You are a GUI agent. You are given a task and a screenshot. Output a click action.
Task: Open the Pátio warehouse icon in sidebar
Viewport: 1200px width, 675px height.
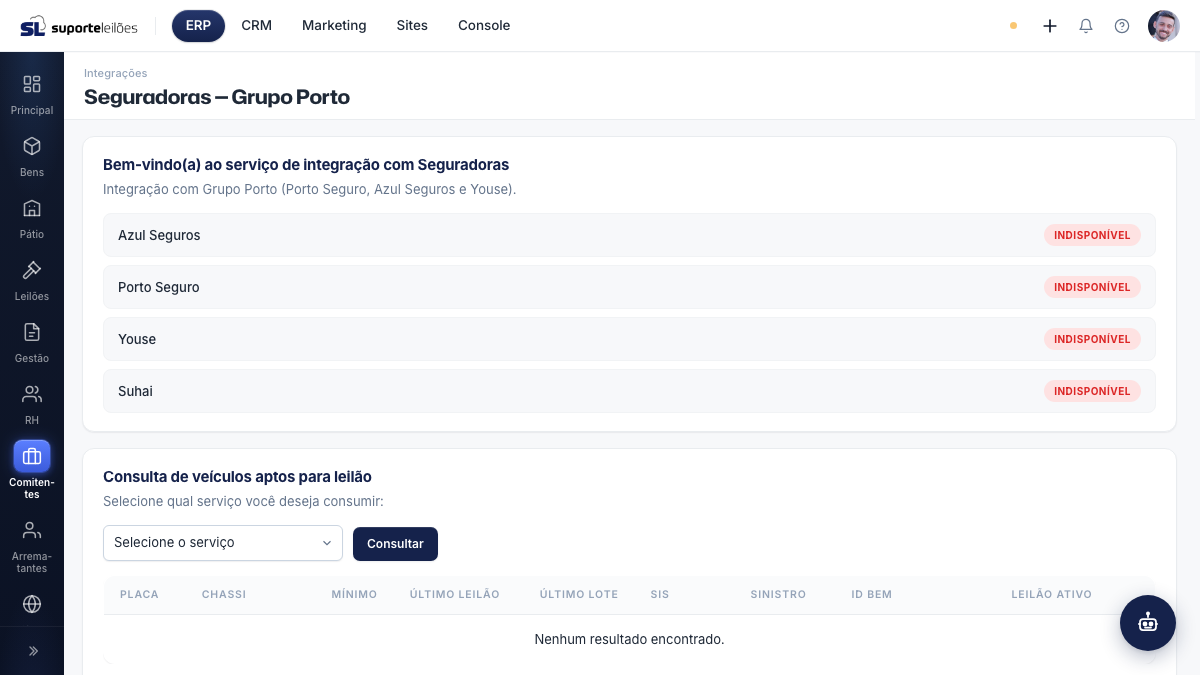32,208
